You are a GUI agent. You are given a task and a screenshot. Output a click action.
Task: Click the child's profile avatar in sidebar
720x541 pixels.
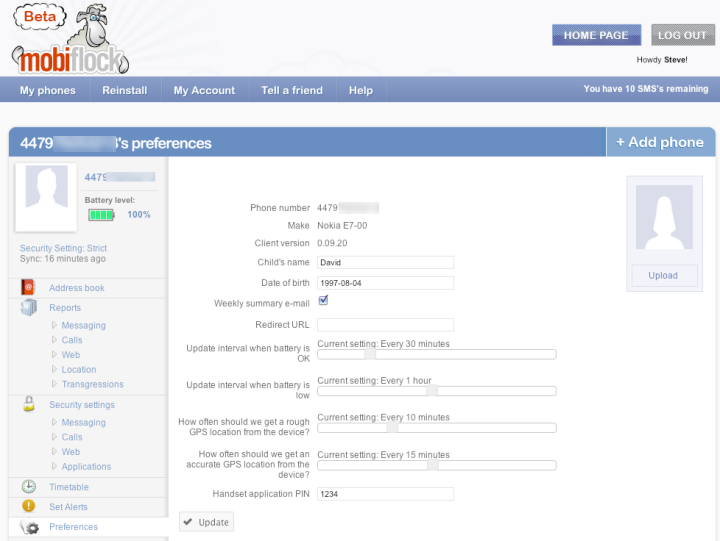coord(46,197)
